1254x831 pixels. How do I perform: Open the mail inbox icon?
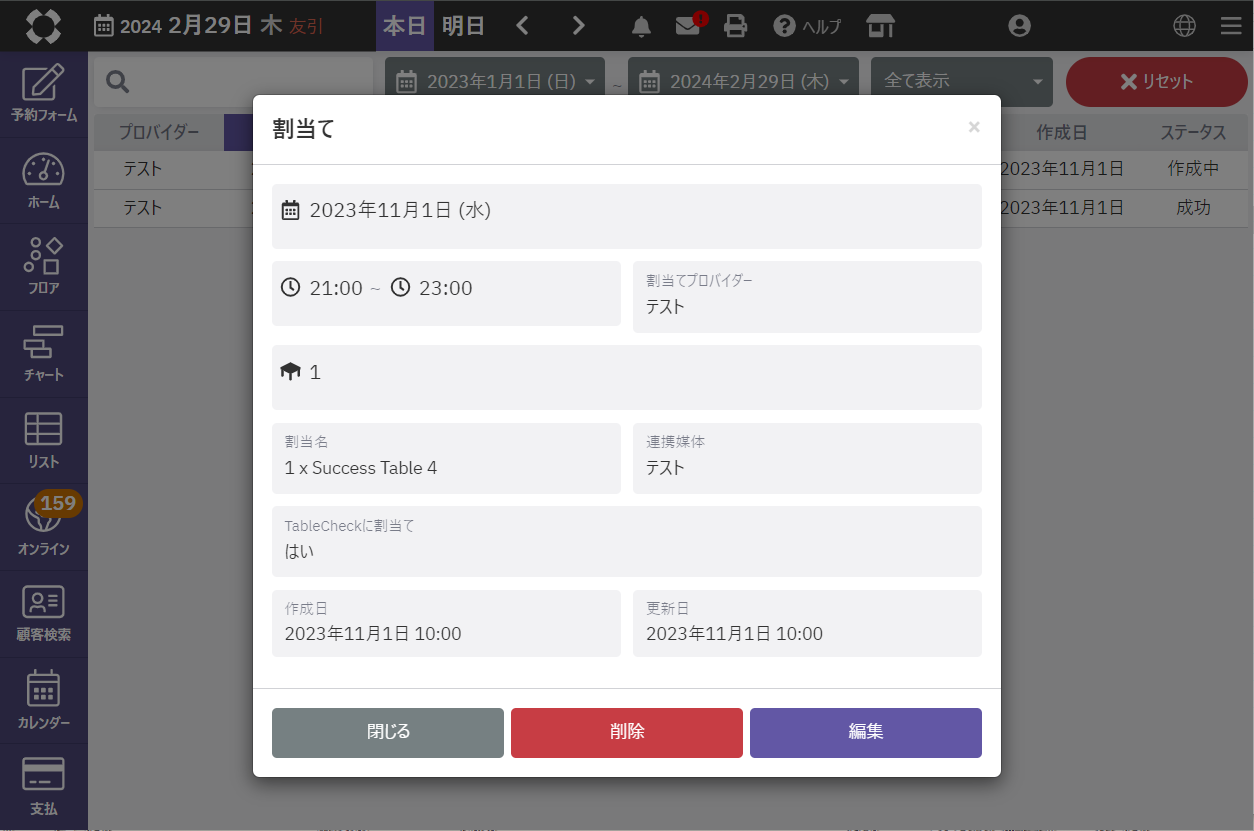coord(688,26)
